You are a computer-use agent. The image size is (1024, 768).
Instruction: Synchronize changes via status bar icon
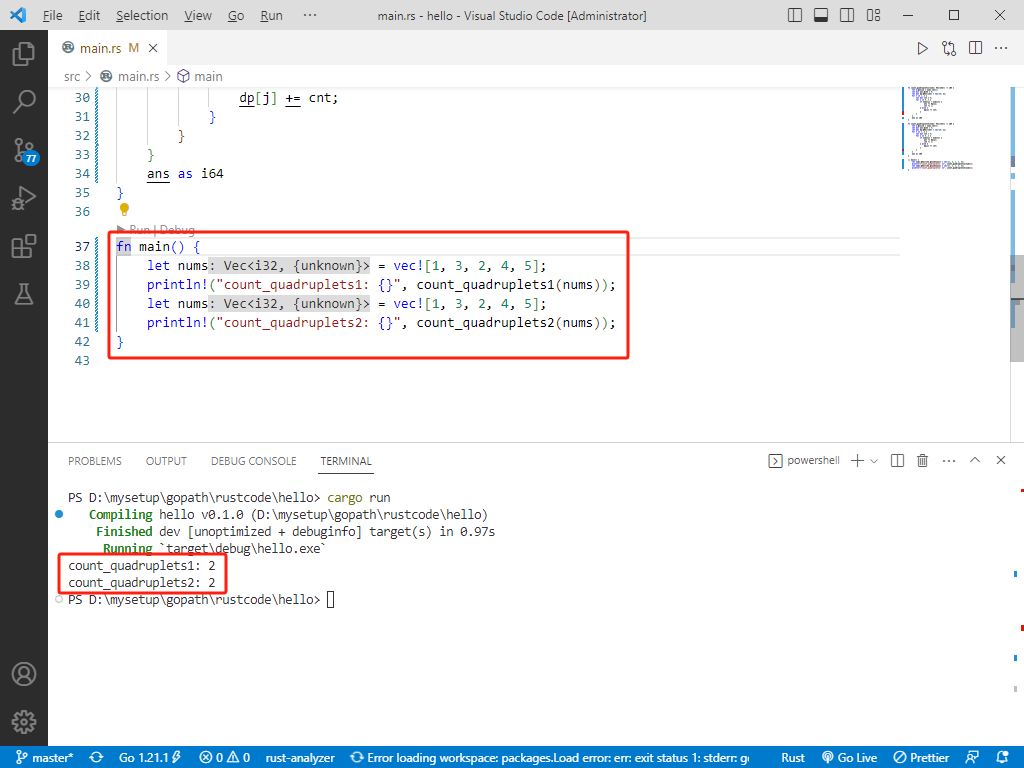click(x=97, y=758)
